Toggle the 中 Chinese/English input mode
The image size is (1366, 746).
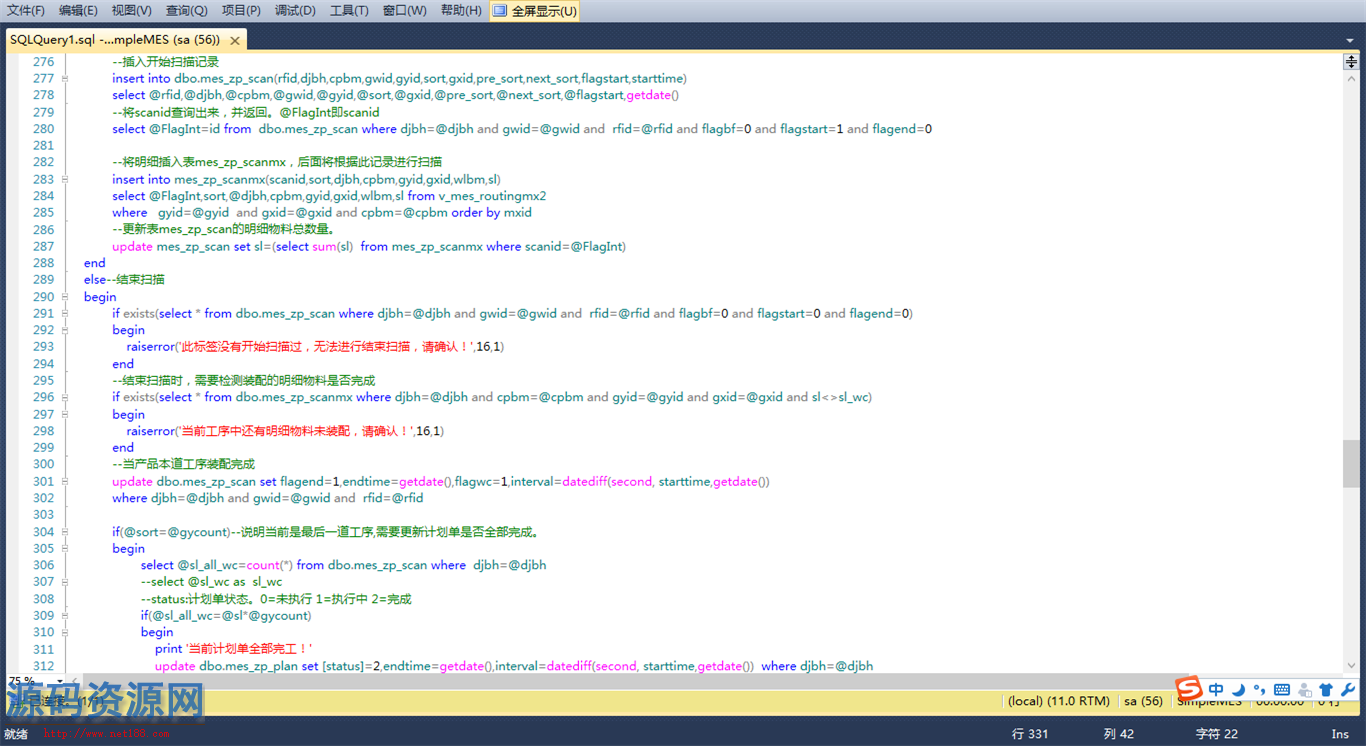(1216, 689)
